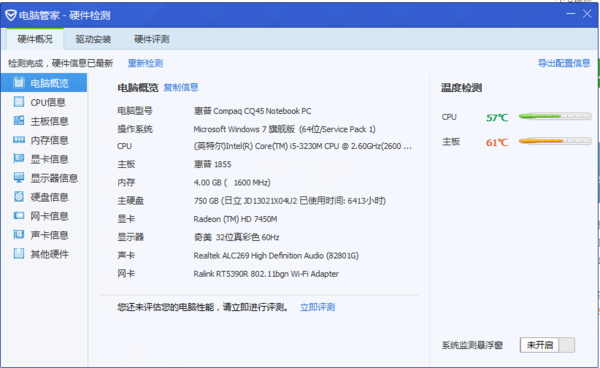Click the 惠普 1855 motherboard value
Viewport: 600px width, 368px height.
(x=212, y=164)
